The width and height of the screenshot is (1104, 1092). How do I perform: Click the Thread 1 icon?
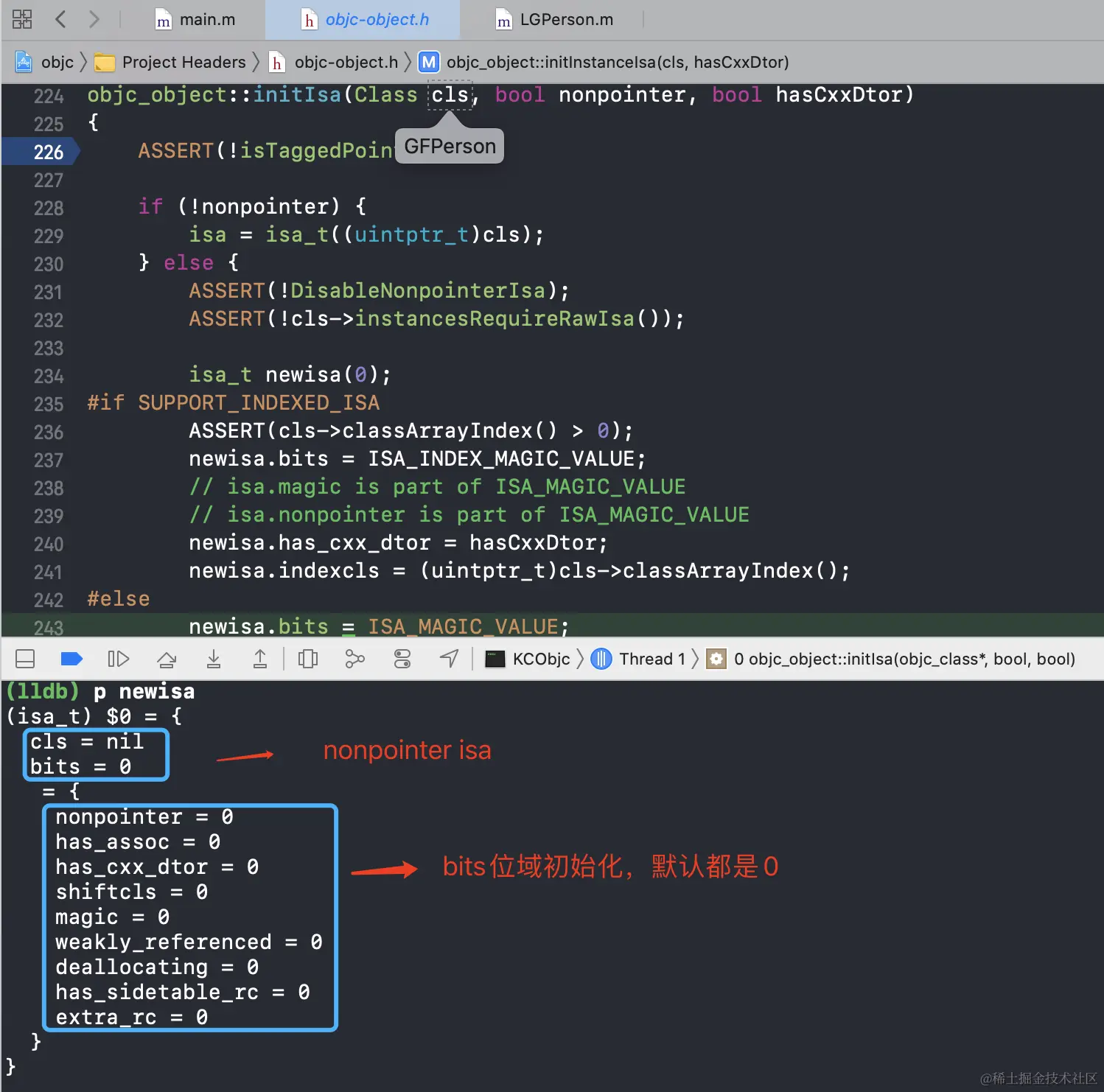[x=601, y=659]
